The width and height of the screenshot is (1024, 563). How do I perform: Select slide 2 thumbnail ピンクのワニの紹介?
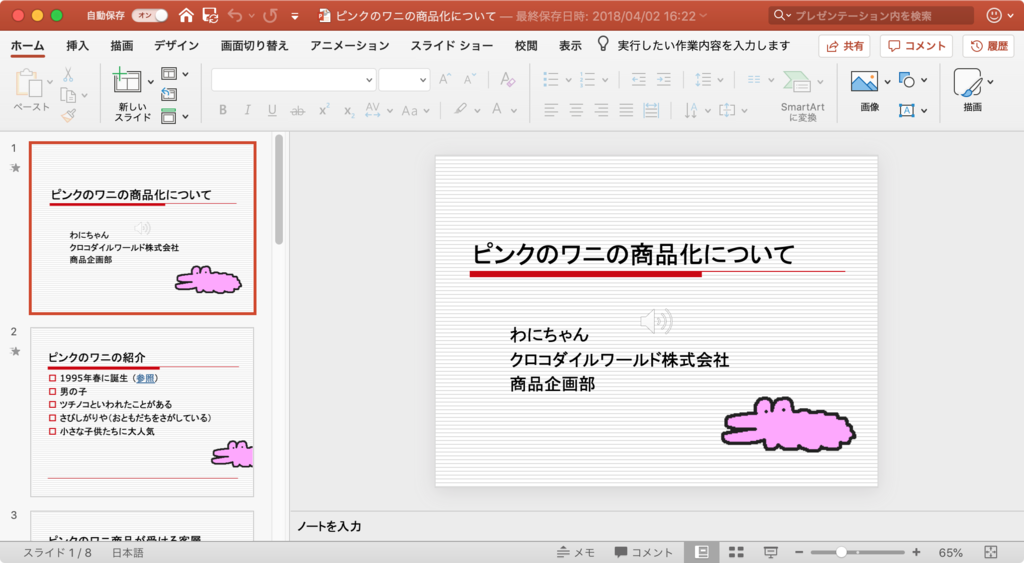pyautogui.click(x=142, y=411)
